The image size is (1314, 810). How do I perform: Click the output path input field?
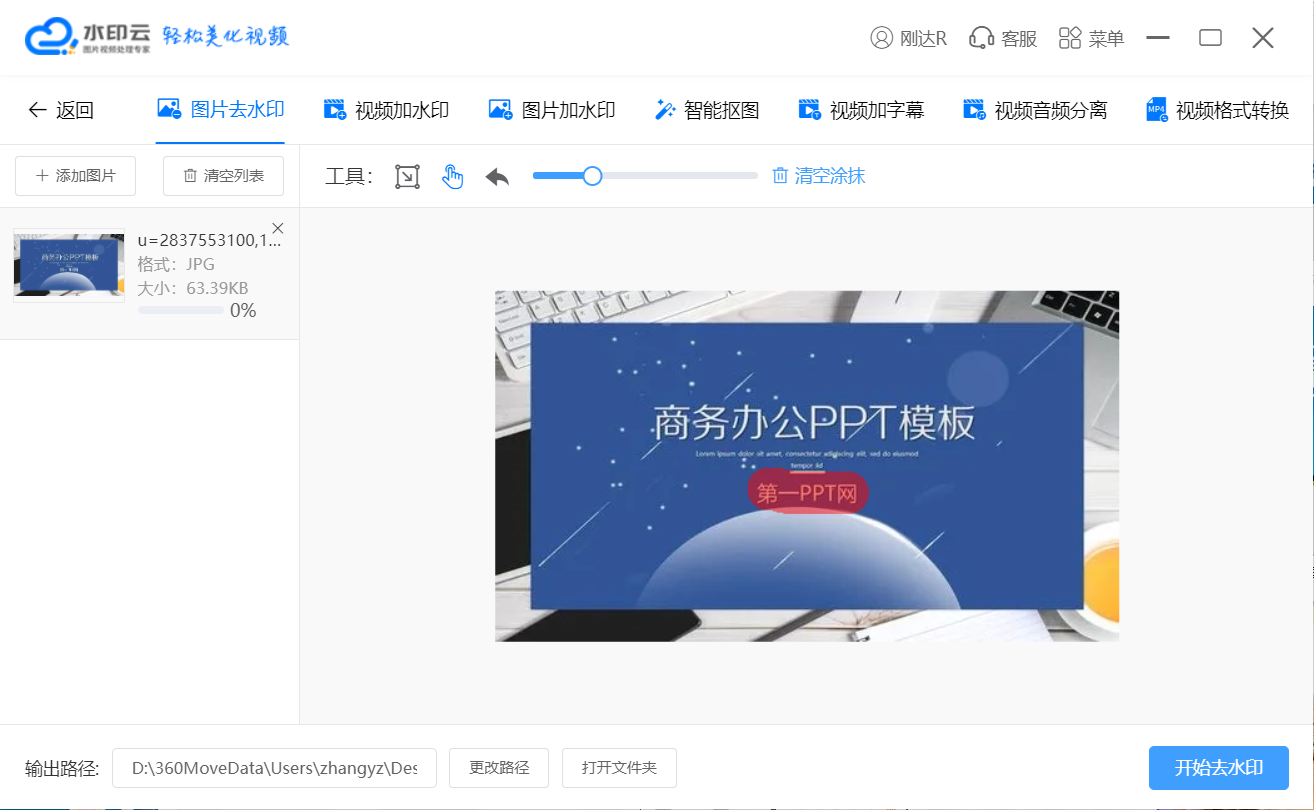pyautogui.click(x=274, y=768)
